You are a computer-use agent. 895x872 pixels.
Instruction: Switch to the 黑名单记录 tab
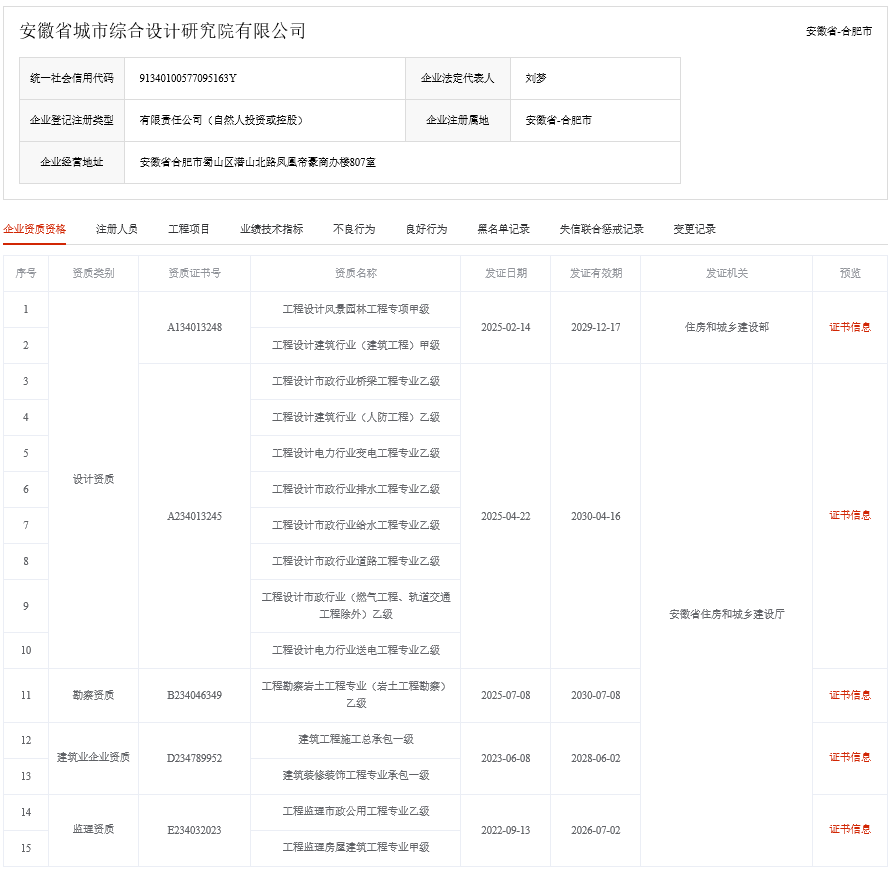click(503, 229)
